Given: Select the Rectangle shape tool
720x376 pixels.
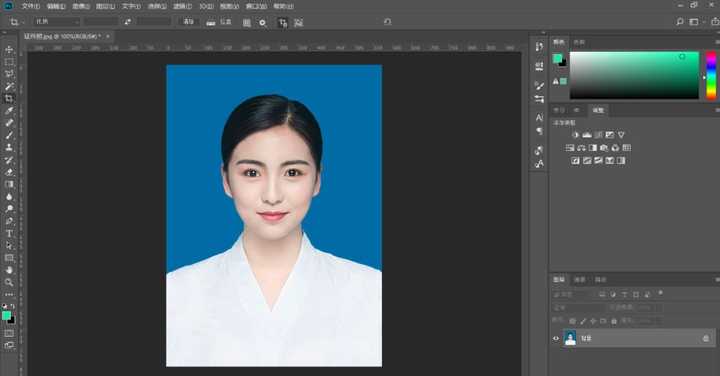Looking at the screenshot, I should (x=9, y=258).
